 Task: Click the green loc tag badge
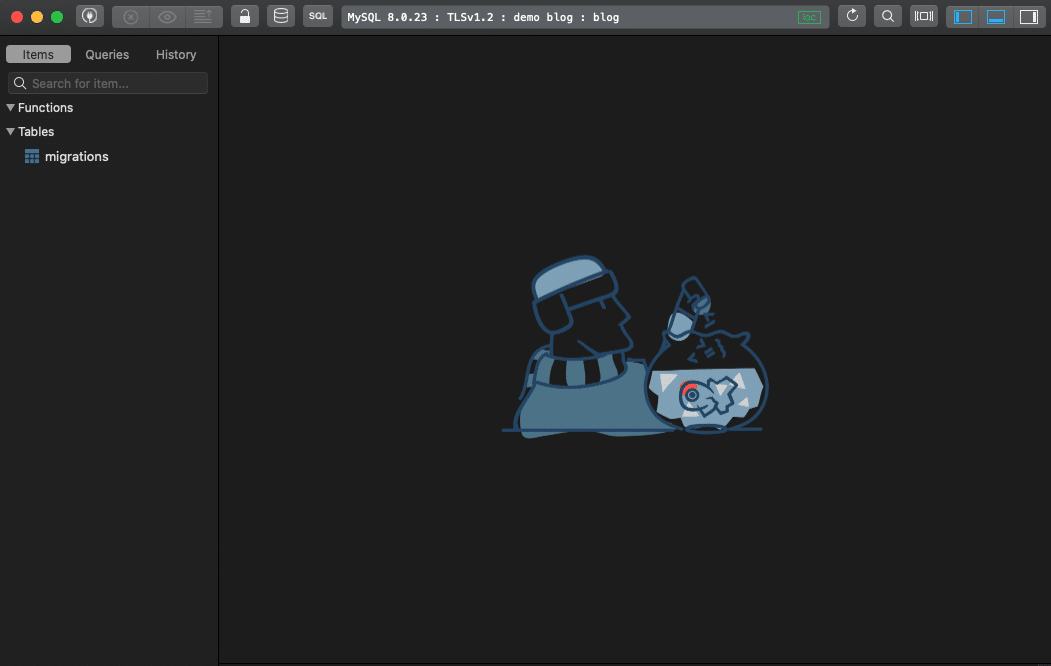coord(809,17)
